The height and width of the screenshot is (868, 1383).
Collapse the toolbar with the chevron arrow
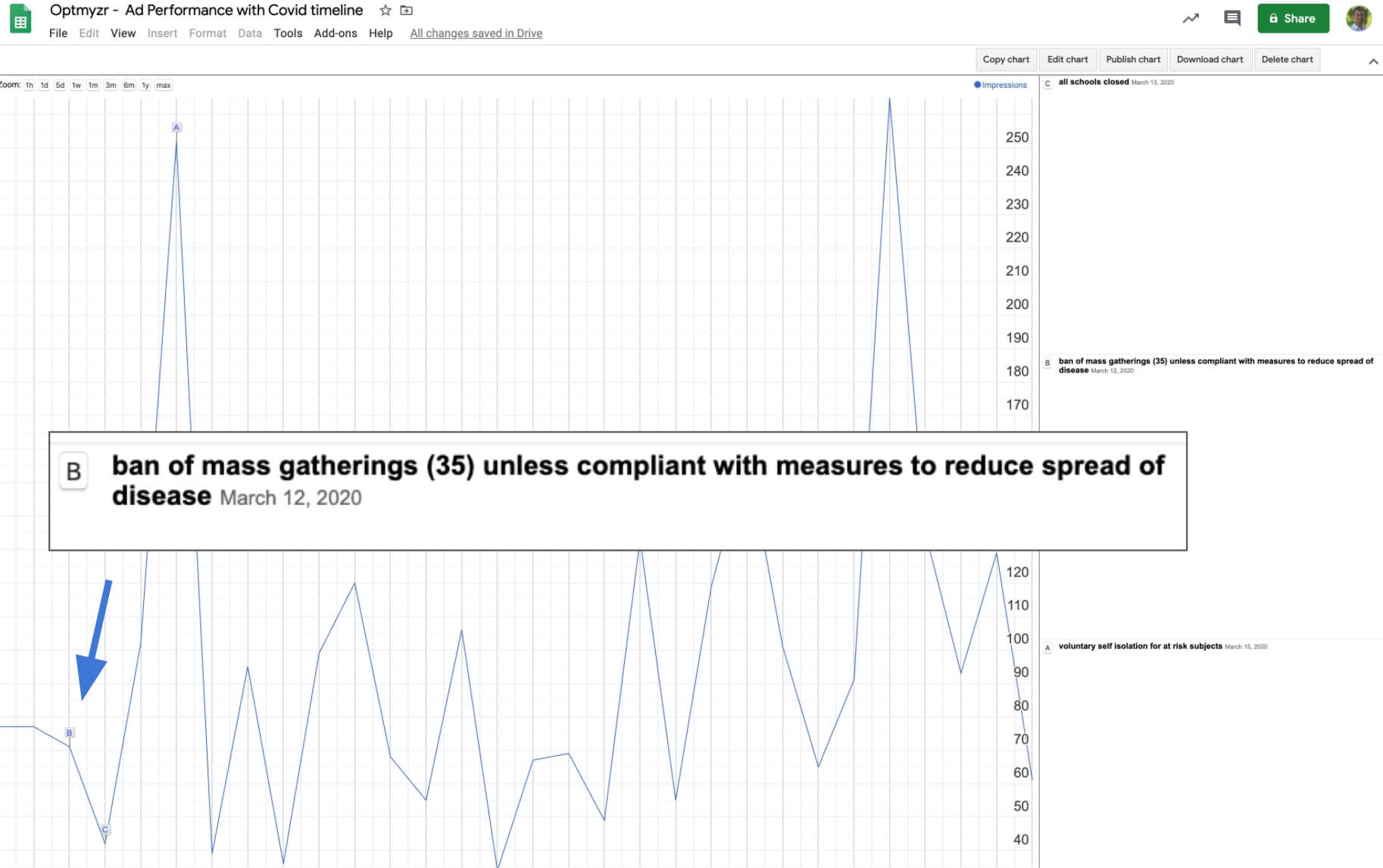point(1373,61)
